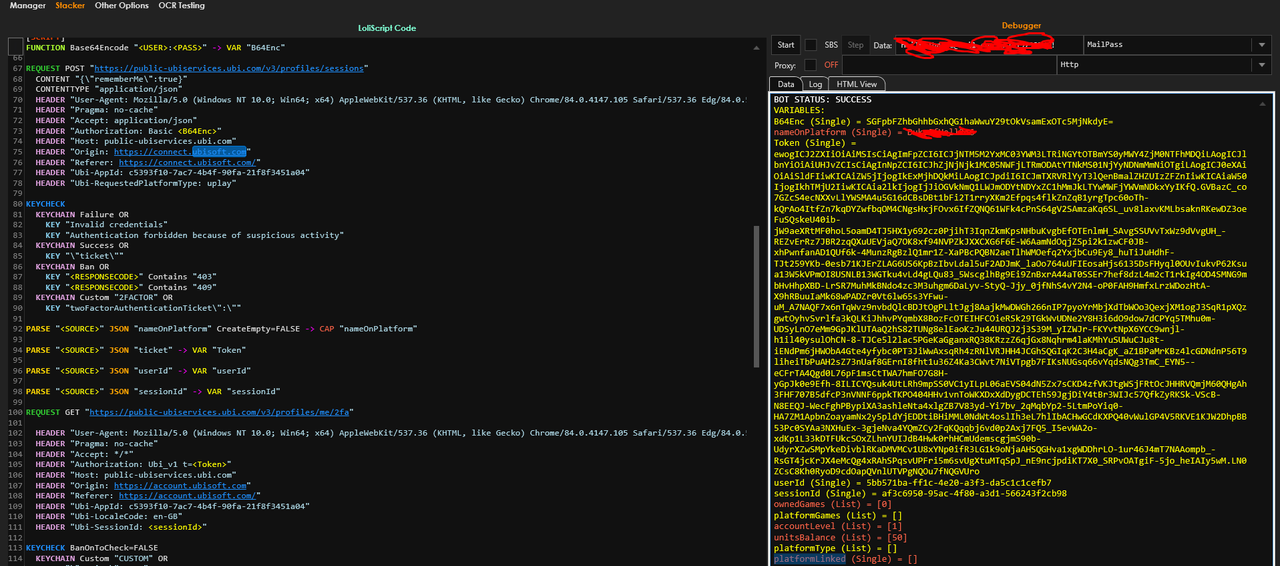This screenshot has width=1280, height=566.
Task: Open the Manager tab
Action: 27,5
